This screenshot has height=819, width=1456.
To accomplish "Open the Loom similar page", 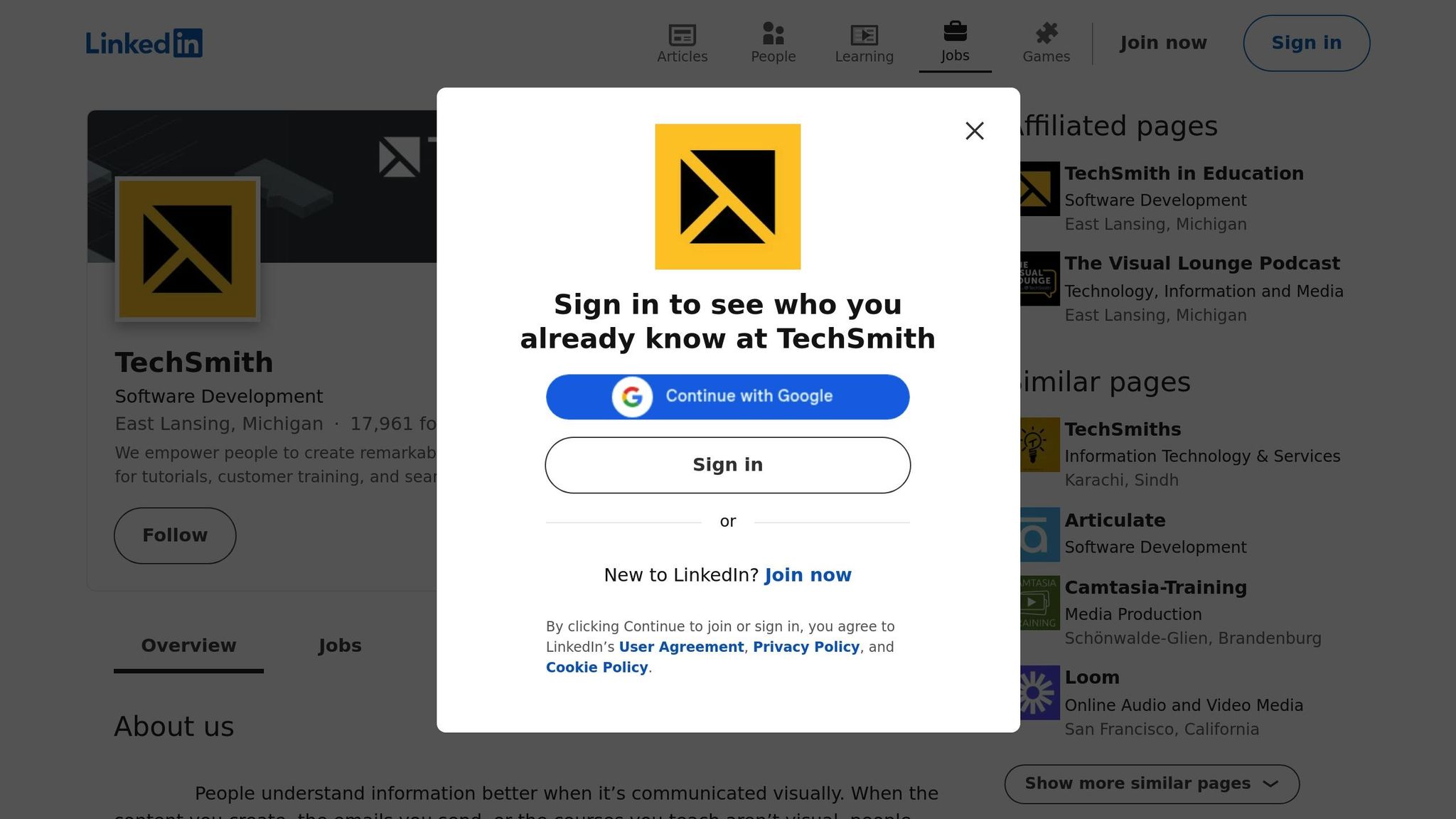I will pyautogui.click(x=1092, y=678).
